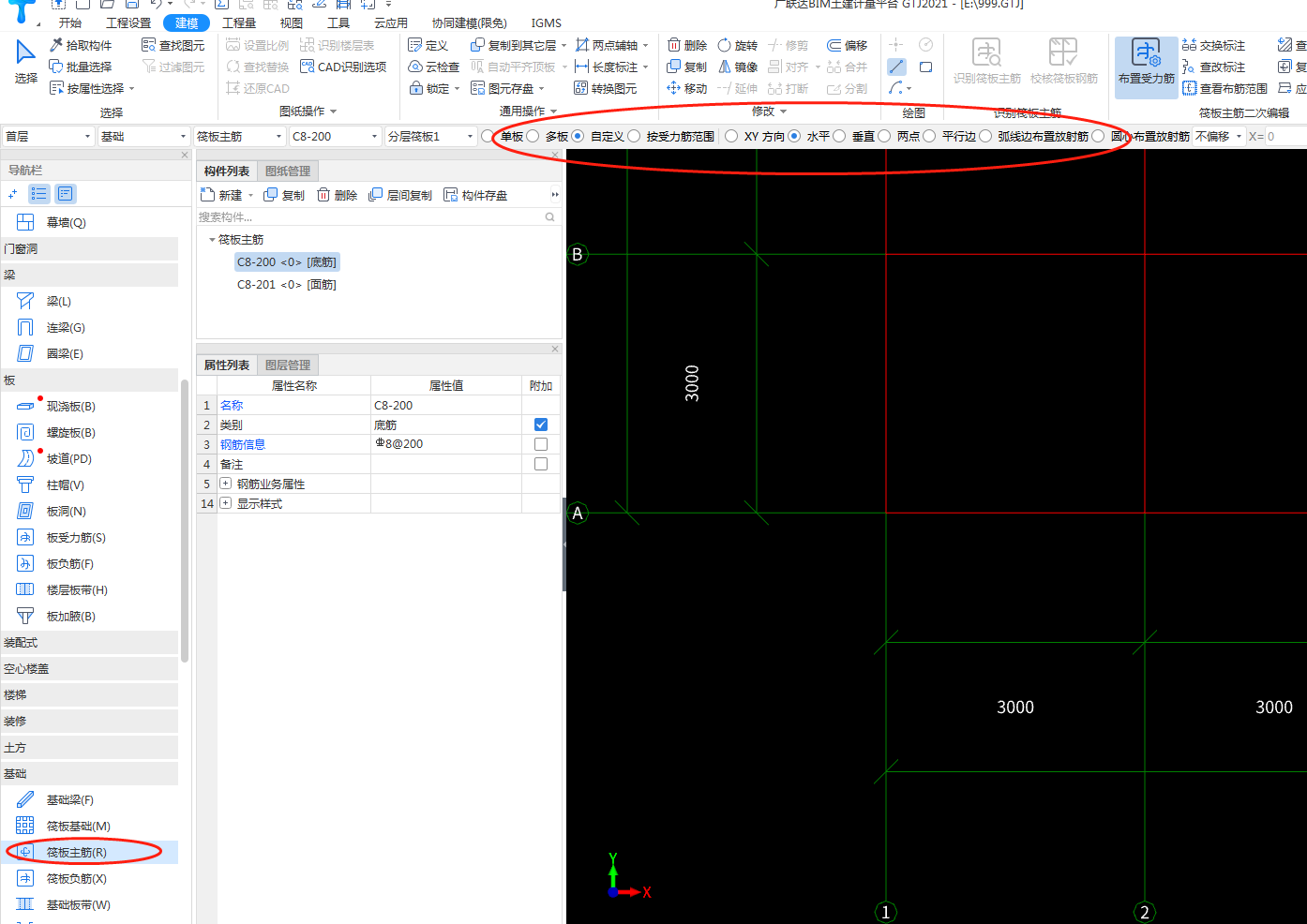
Task: Select the 镜像 mirror tool
Action: tap(738, 67)
